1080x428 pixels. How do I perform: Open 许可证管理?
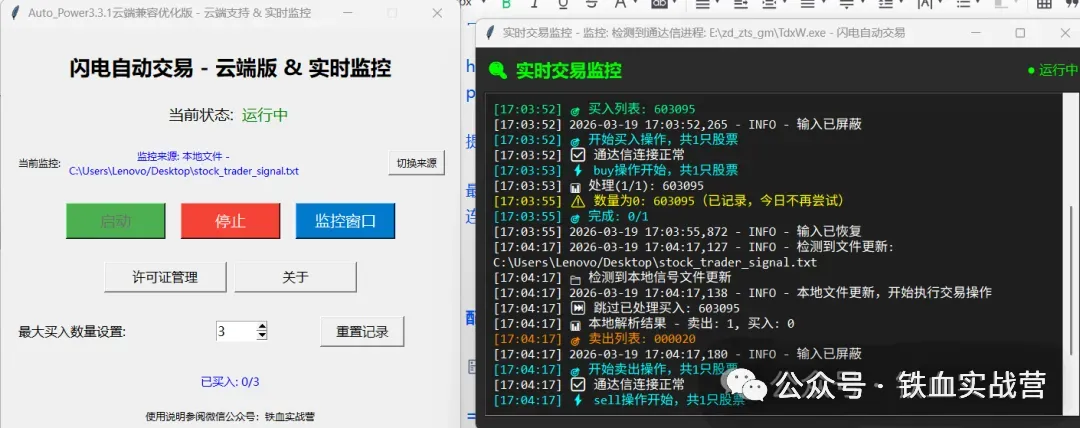tap(165, 278)
